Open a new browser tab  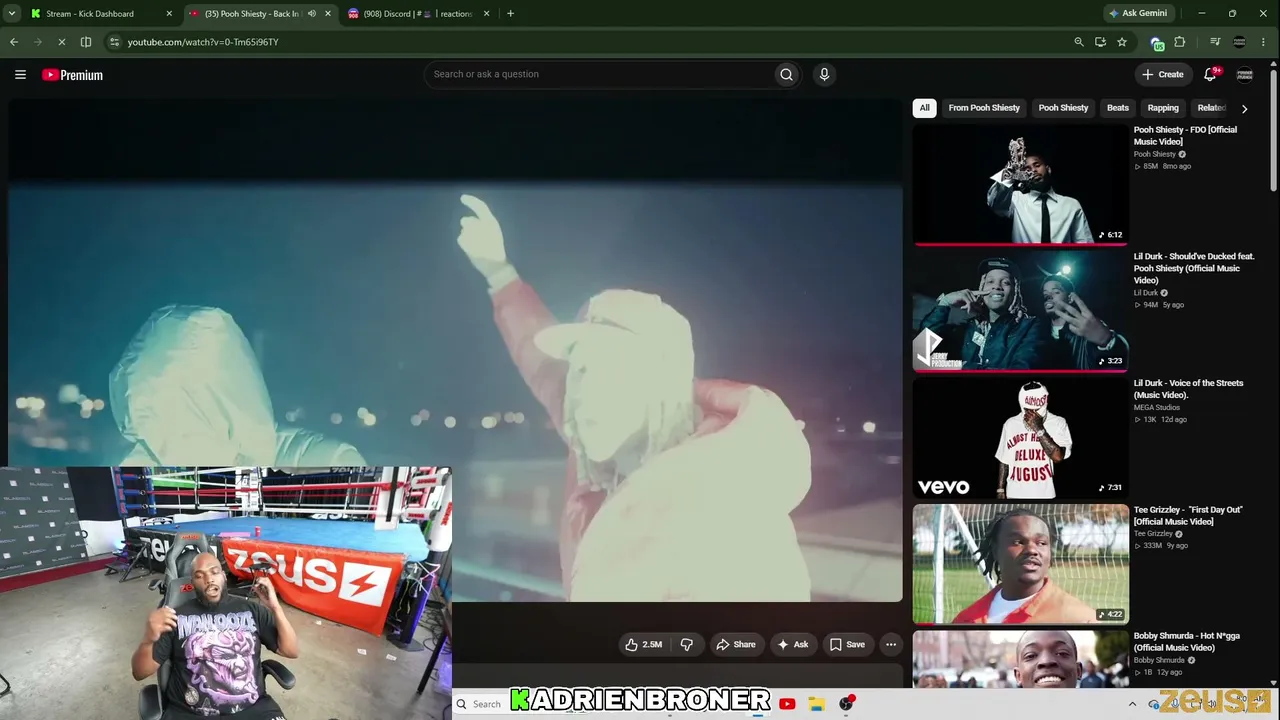pyautogui.click(x=510, y=14)
